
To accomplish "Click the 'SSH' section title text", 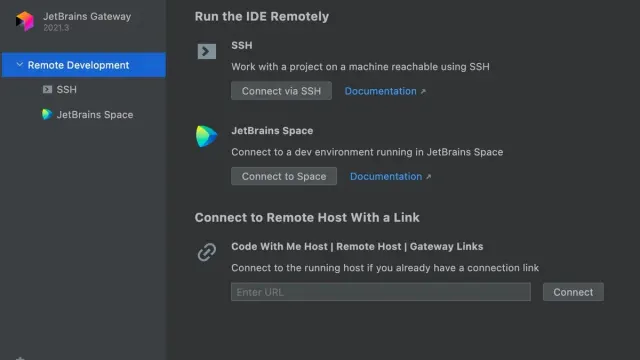I will pyautogui.click(x=242, y=45).
